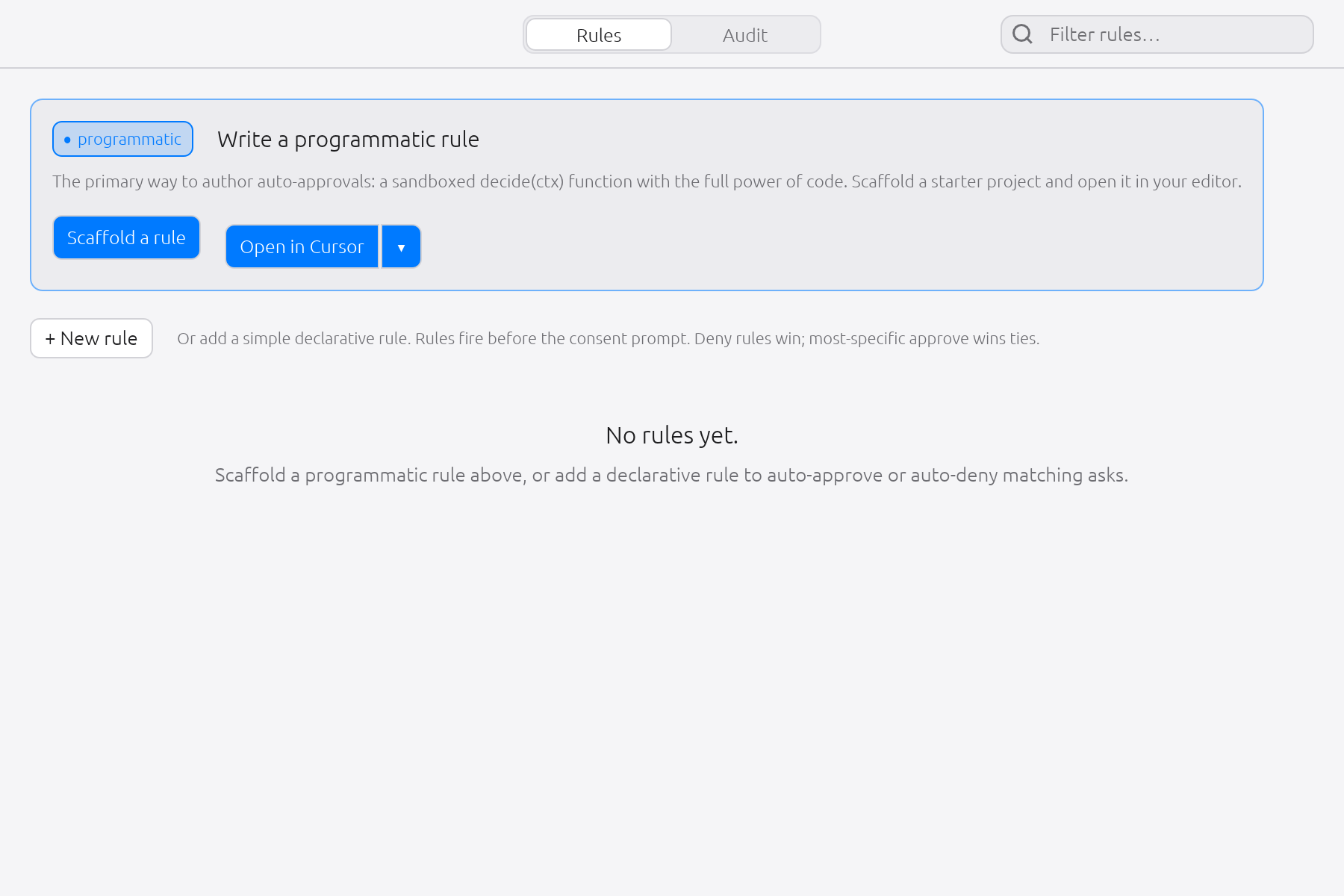Click the 'Write a programmatic rule' heading
Screen dimensions: 1344x896
(x=348, y=140)
